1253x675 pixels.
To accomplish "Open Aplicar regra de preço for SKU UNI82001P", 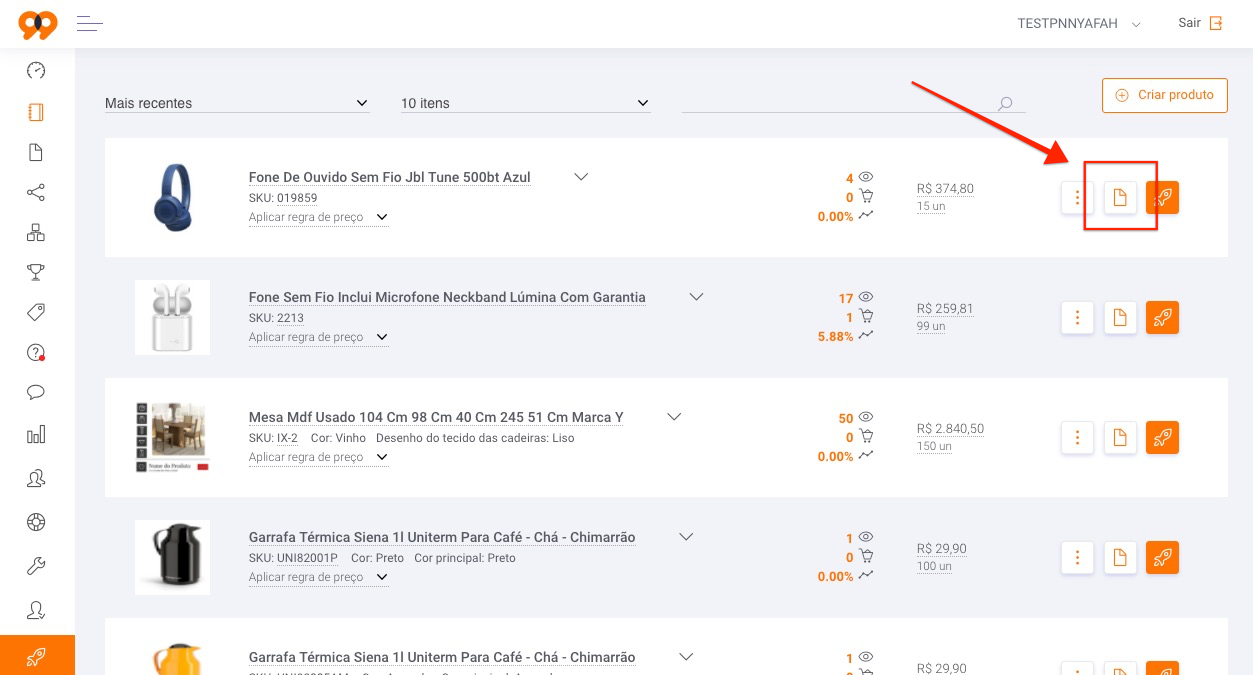I will click(319, 577).
